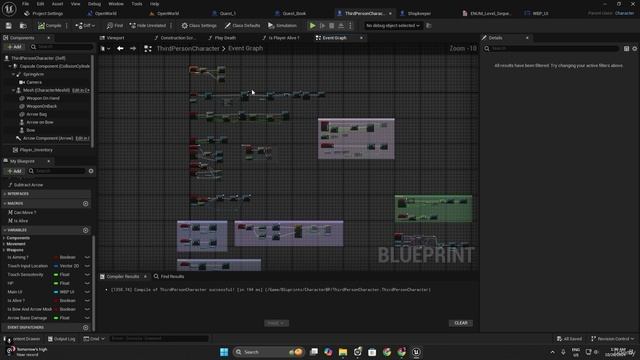
Task: Select the Bow component
Action: point(27,130)
